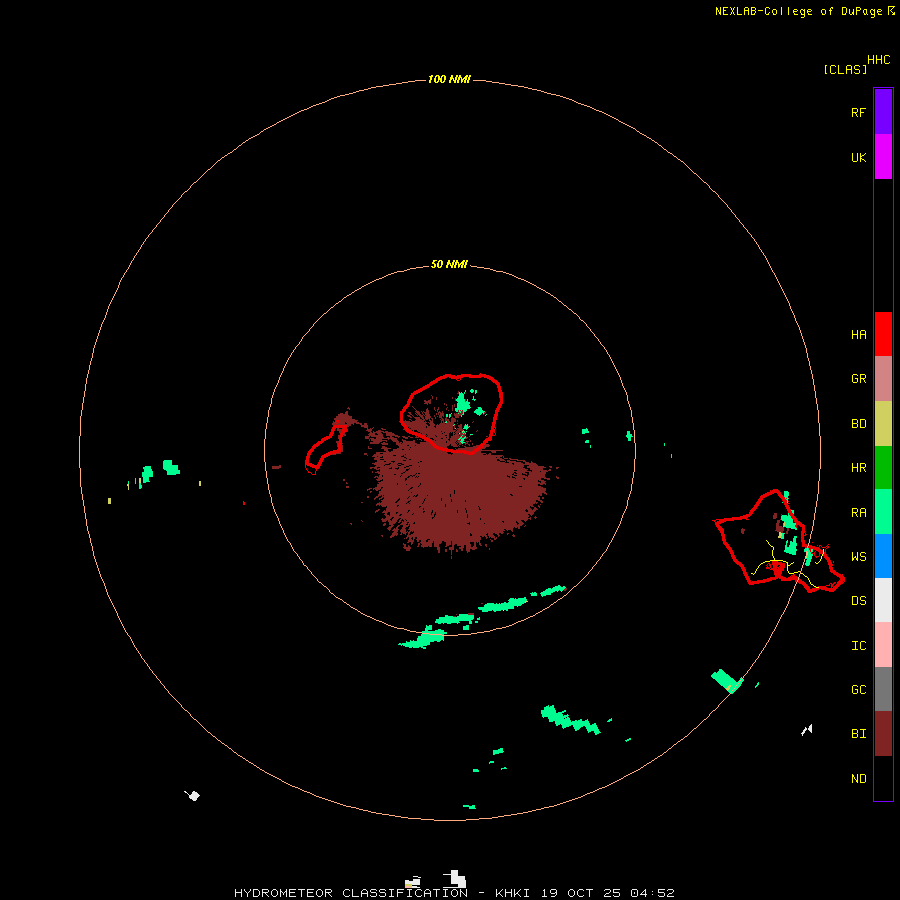Viewport: 900px width, 900px height.
Task: Click the RF legend label
Action: (x=858, y=113)
